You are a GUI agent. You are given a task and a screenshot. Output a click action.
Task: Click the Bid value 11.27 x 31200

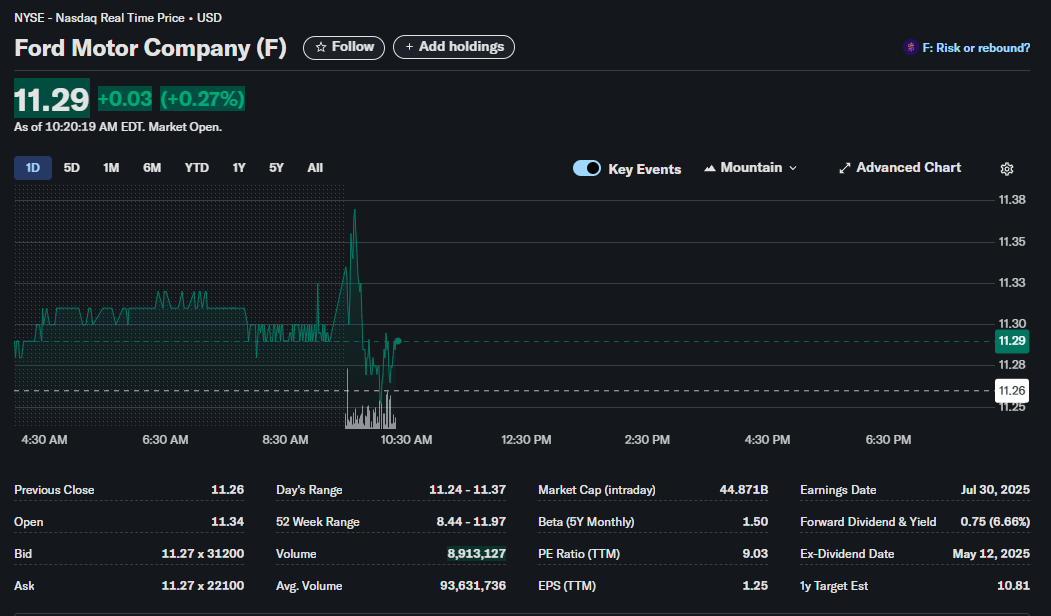coord(202,554)
